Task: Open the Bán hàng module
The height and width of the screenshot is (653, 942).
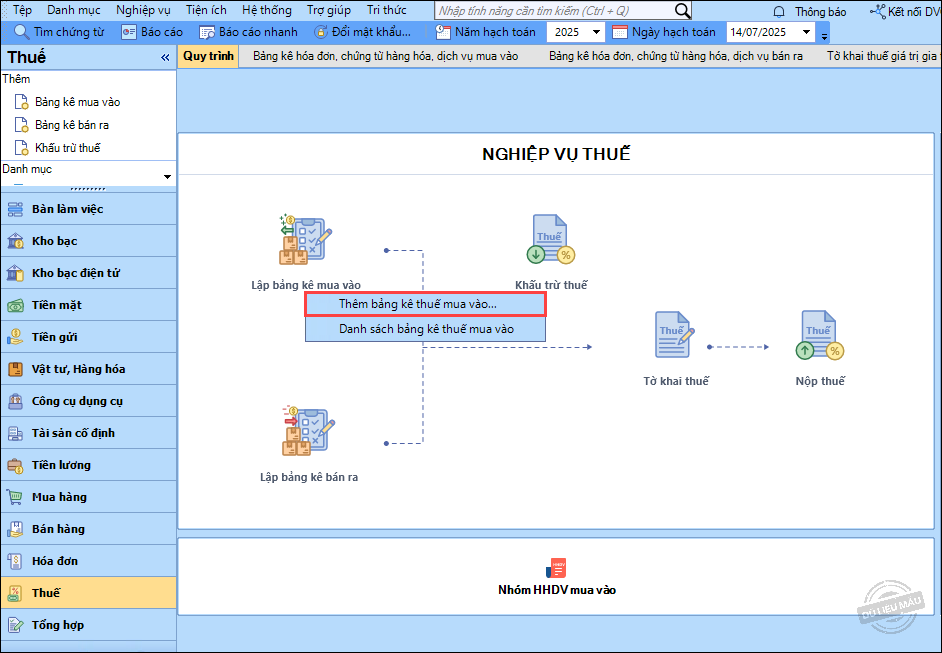Action: (x=88, y=529)
